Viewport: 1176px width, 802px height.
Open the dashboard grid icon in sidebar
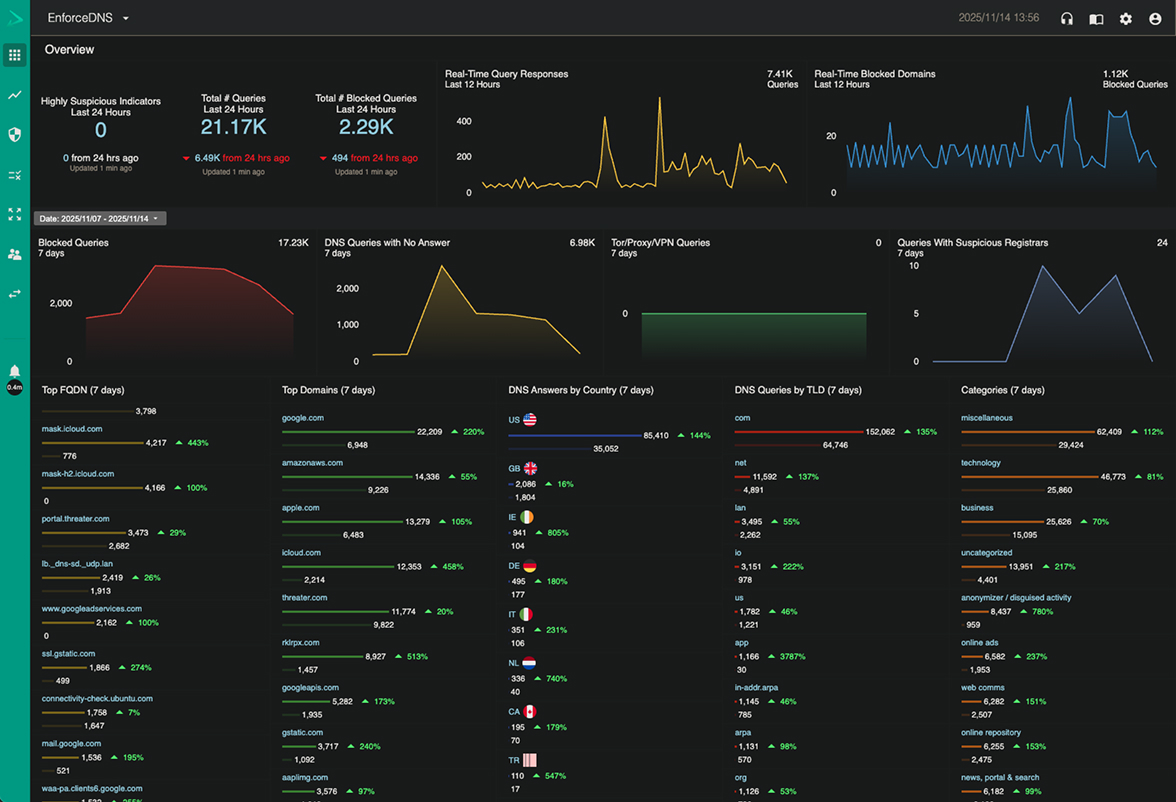[14, 56]
